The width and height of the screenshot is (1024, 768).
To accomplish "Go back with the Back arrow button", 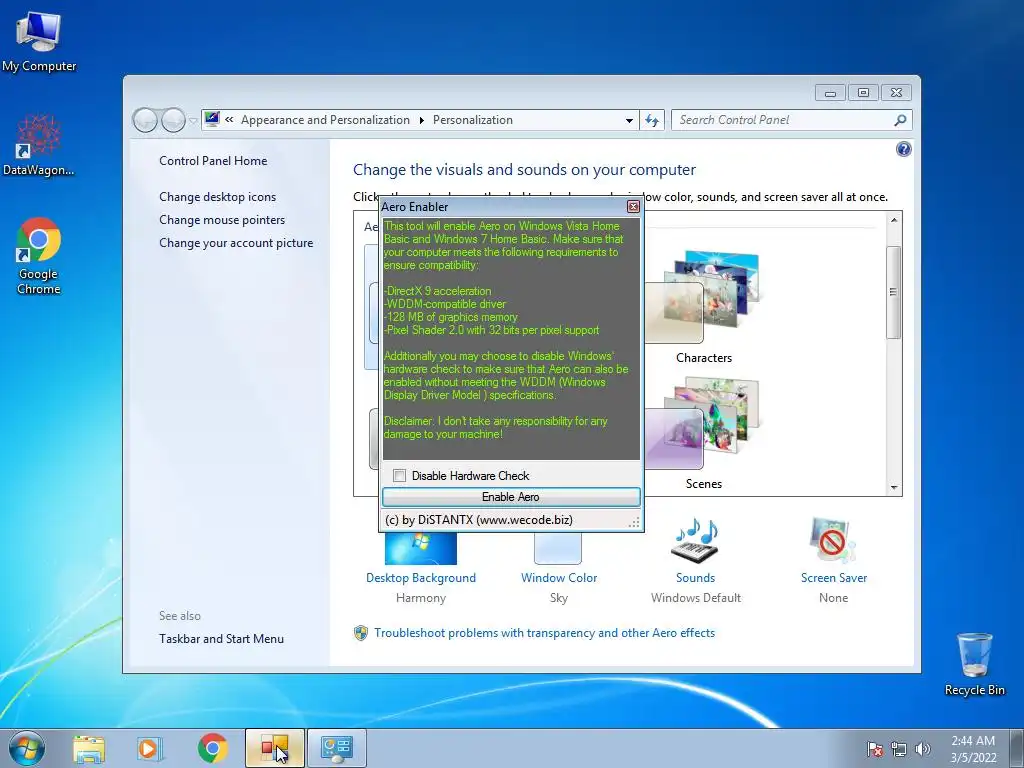I will point(145,120).
